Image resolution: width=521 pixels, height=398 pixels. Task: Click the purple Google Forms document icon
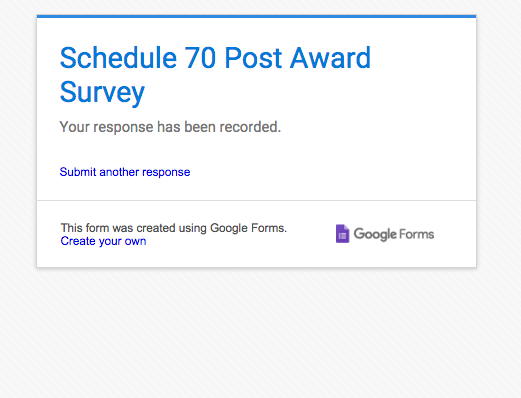[342, 234]
